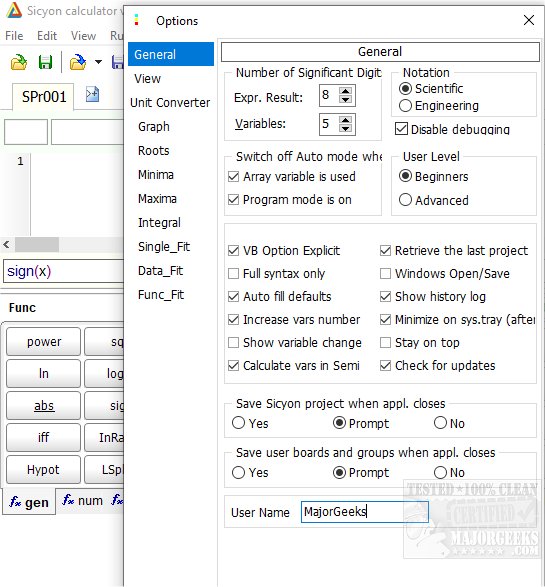
Task: Click the Expr. Result value field
Action: tap(329, 95)
